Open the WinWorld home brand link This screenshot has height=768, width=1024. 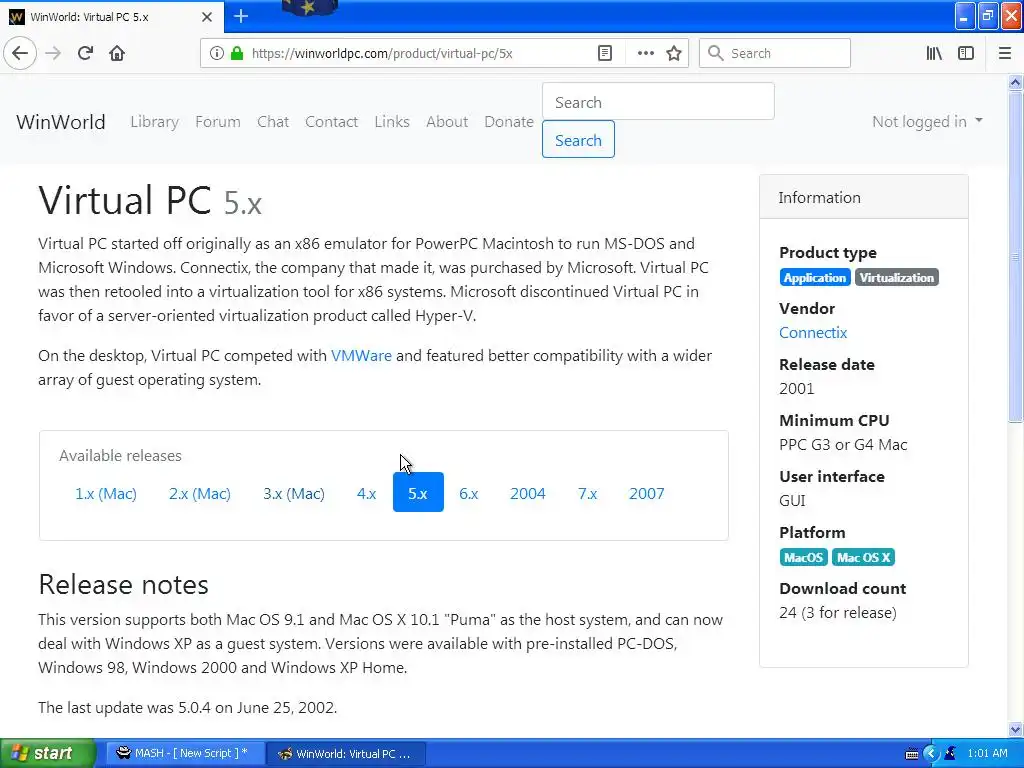tap(61, 121)
